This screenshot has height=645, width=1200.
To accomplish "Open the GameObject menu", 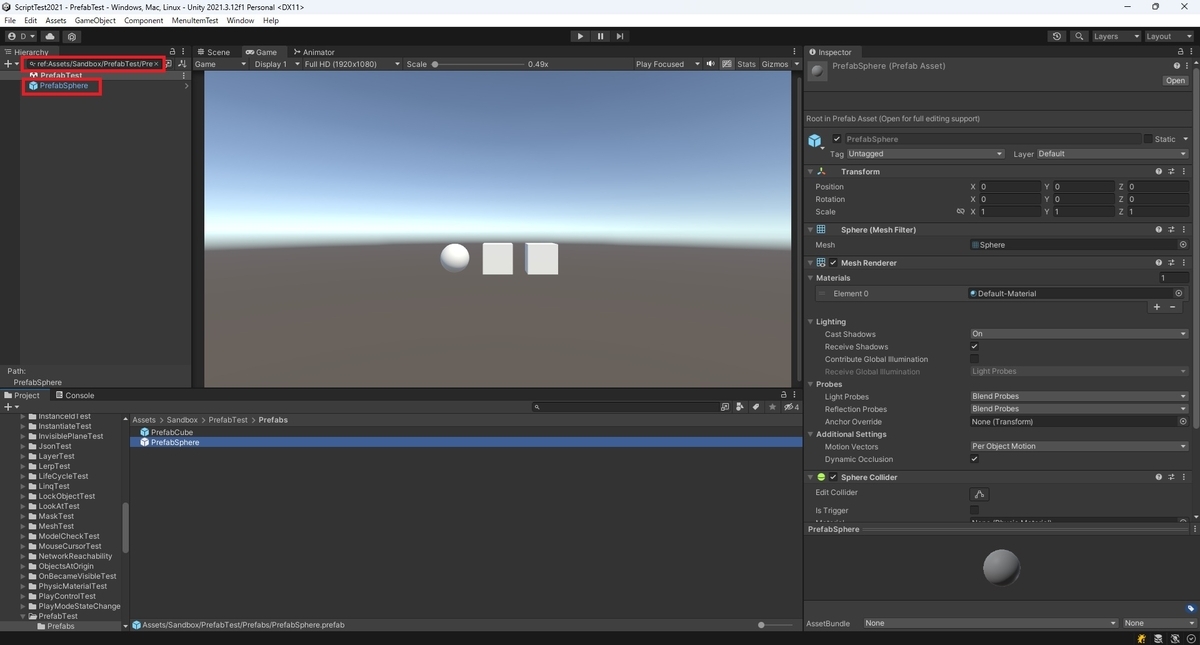I will click(95, 20).
